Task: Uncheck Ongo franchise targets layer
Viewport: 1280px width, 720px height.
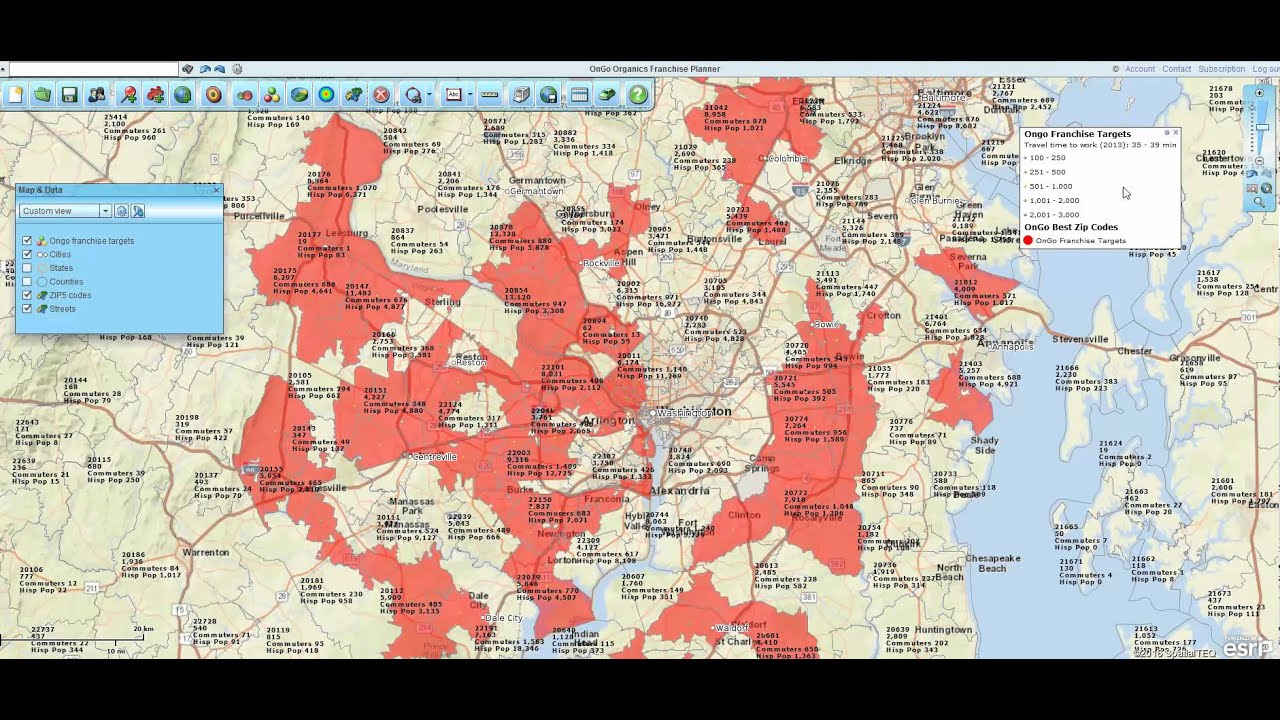Action: tap(27, 241)
